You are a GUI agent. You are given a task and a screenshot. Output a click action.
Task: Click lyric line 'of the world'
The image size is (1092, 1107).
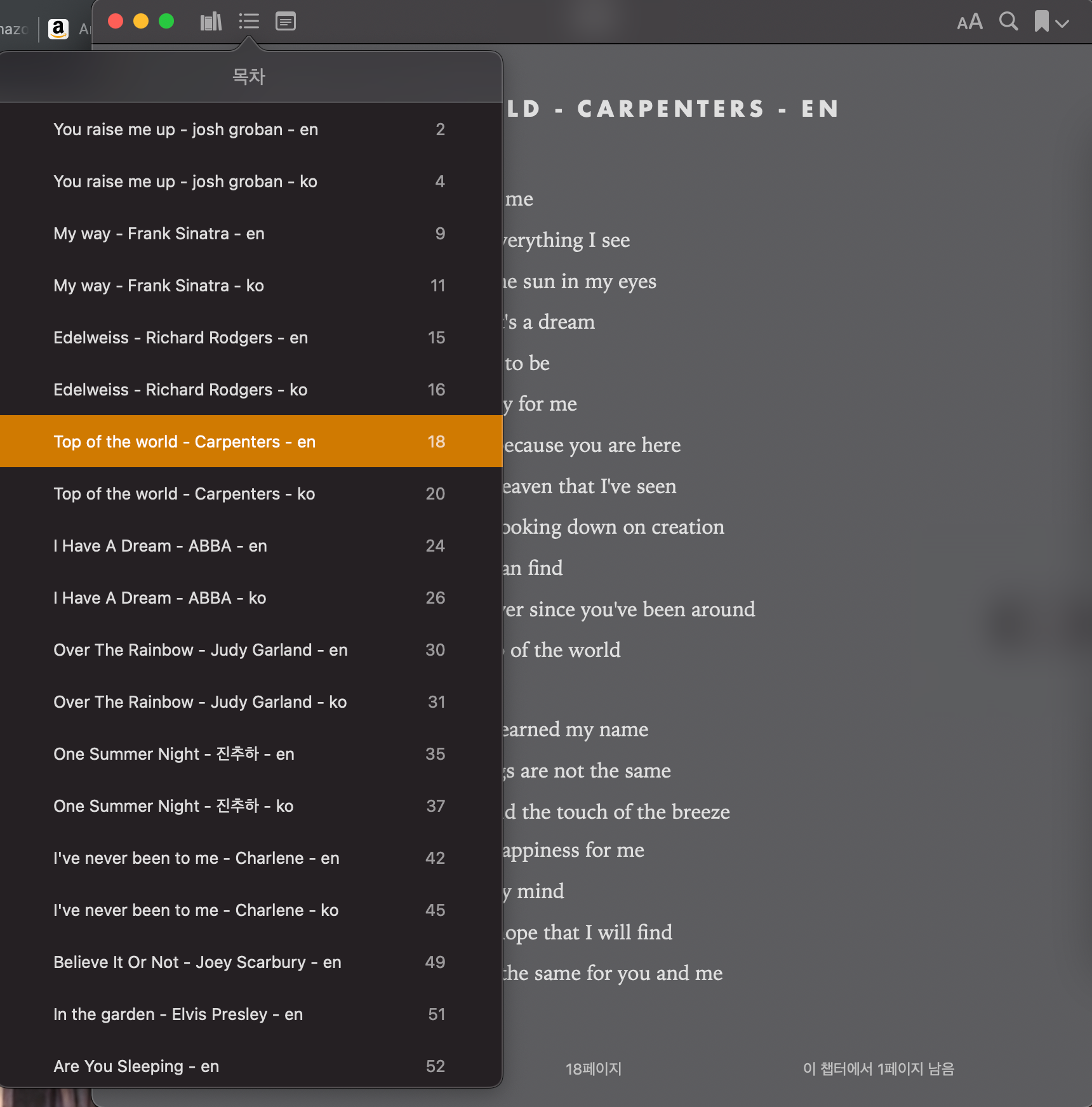[x=565, y=650]
